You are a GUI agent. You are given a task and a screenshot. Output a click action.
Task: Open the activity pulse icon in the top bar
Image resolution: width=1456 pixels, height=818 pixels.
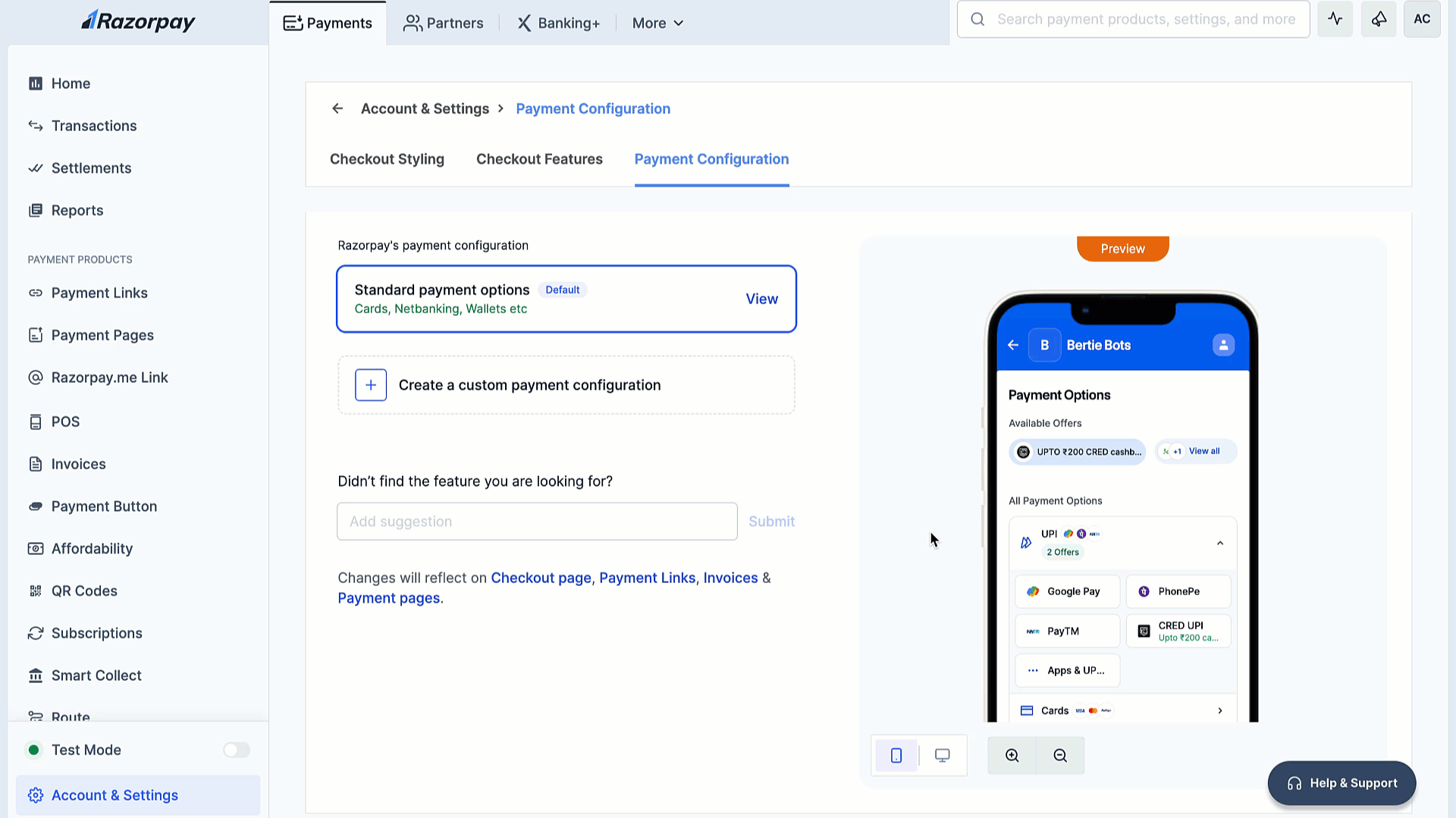coord(1335,19)
